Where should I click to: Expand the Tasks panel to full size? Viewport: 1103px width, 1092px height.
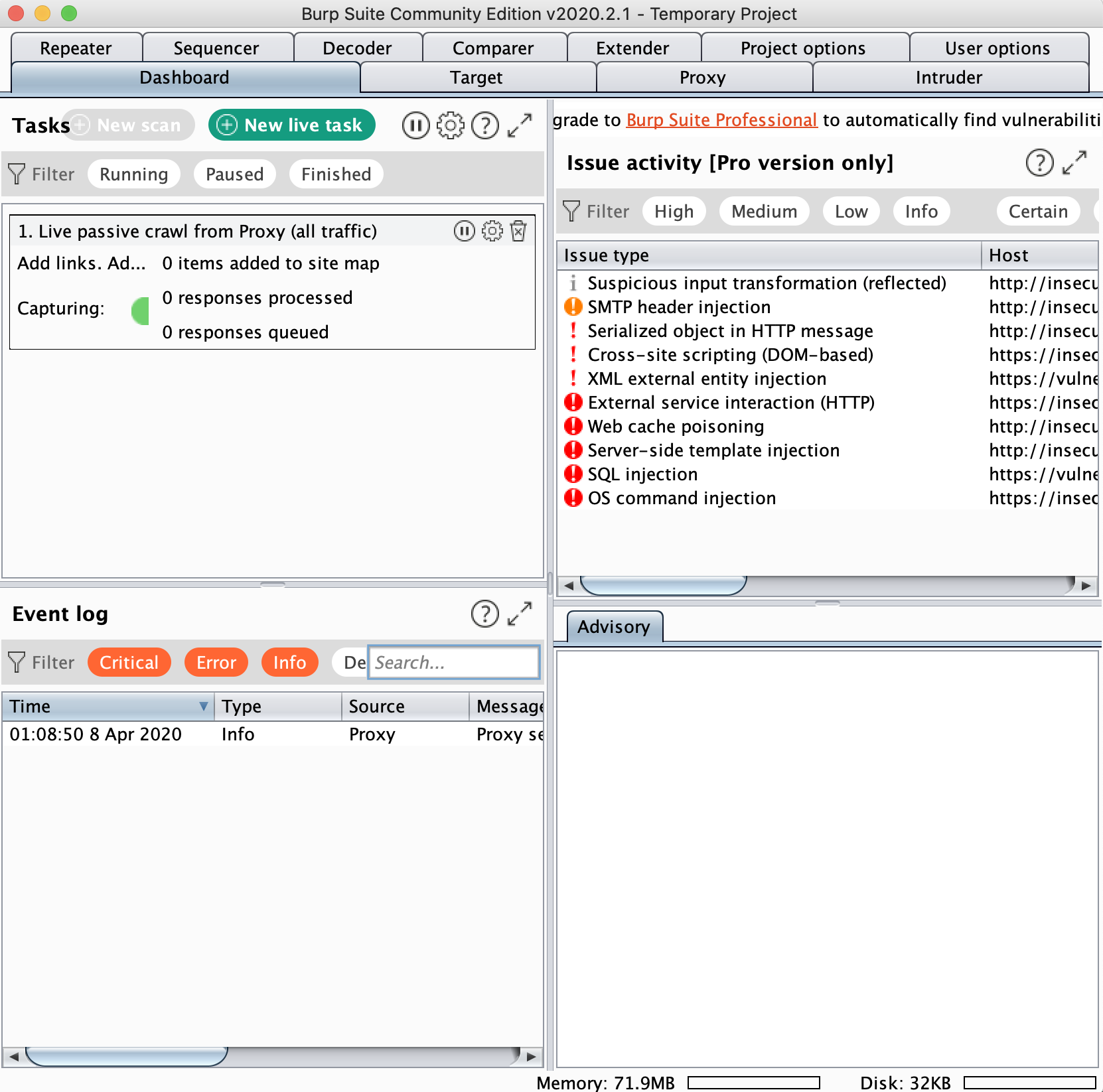(520, 125)
